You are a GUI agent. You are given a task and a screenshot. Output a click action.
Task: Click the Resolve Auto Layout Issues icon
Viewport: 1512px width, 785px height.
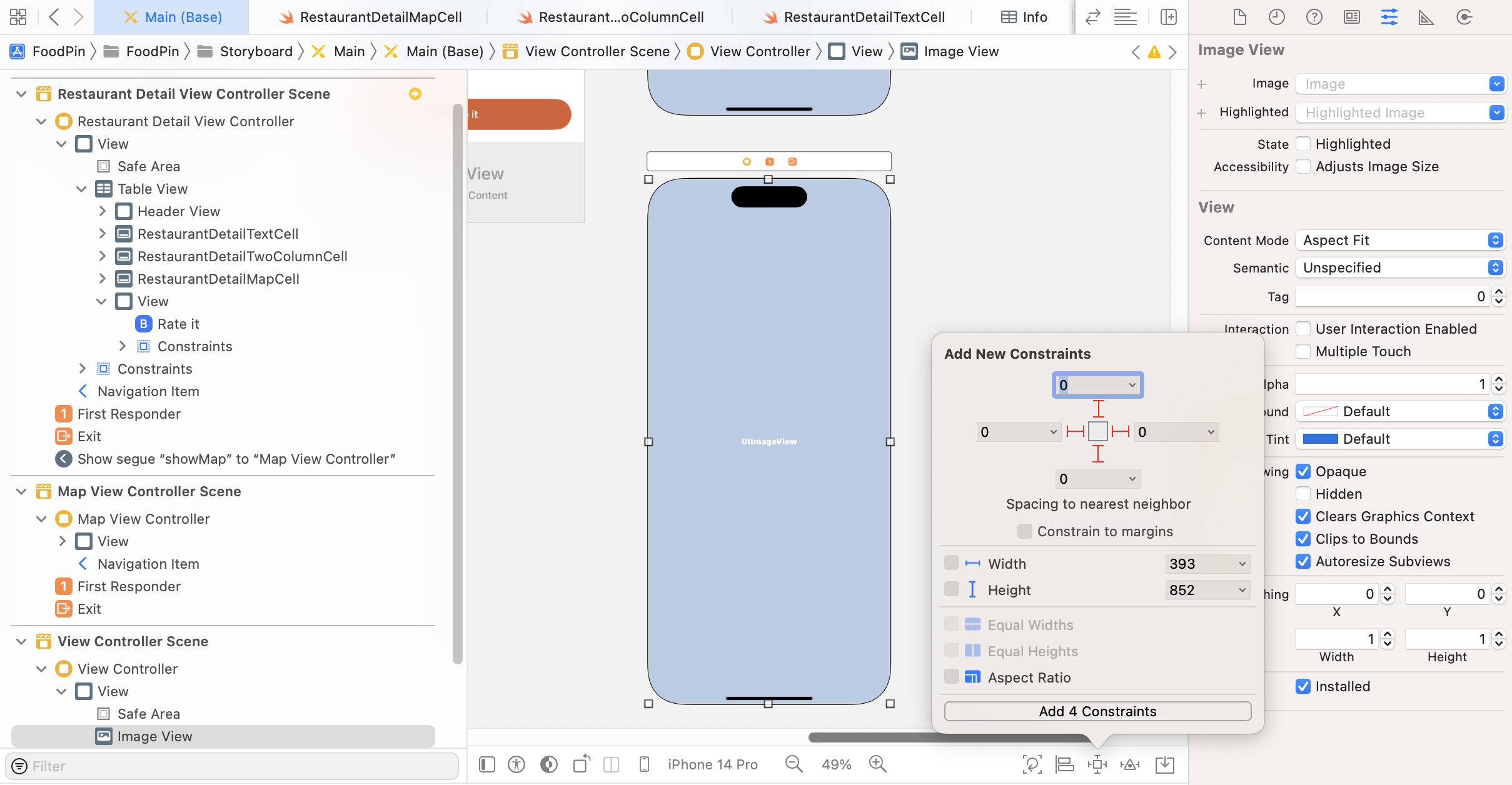1130,764
